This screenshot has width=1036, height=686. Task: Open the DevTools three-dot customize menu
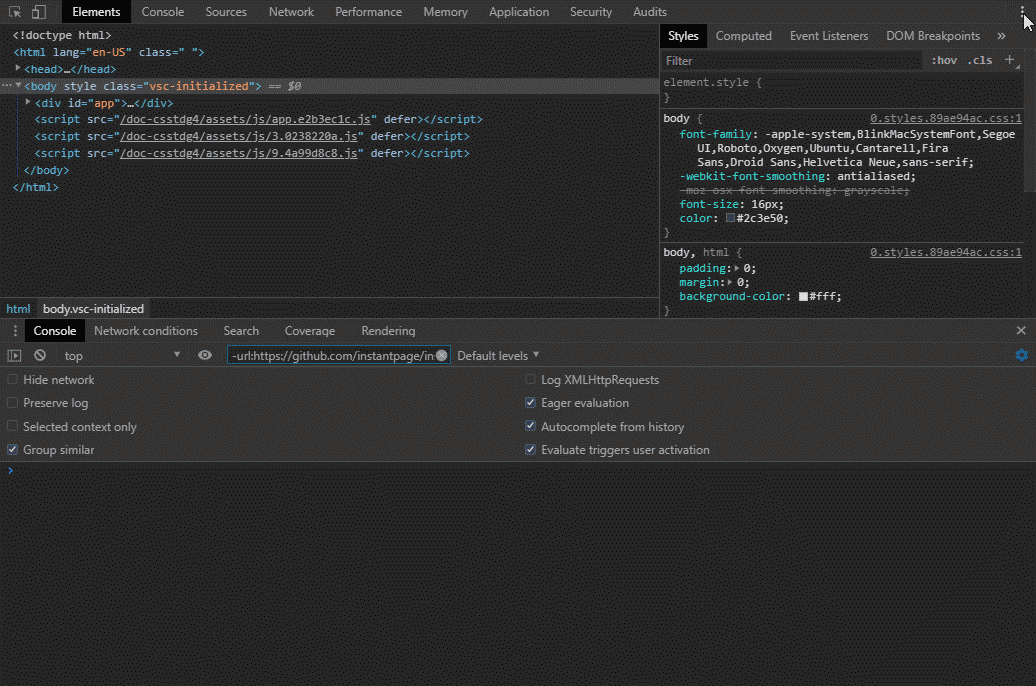1021,11
